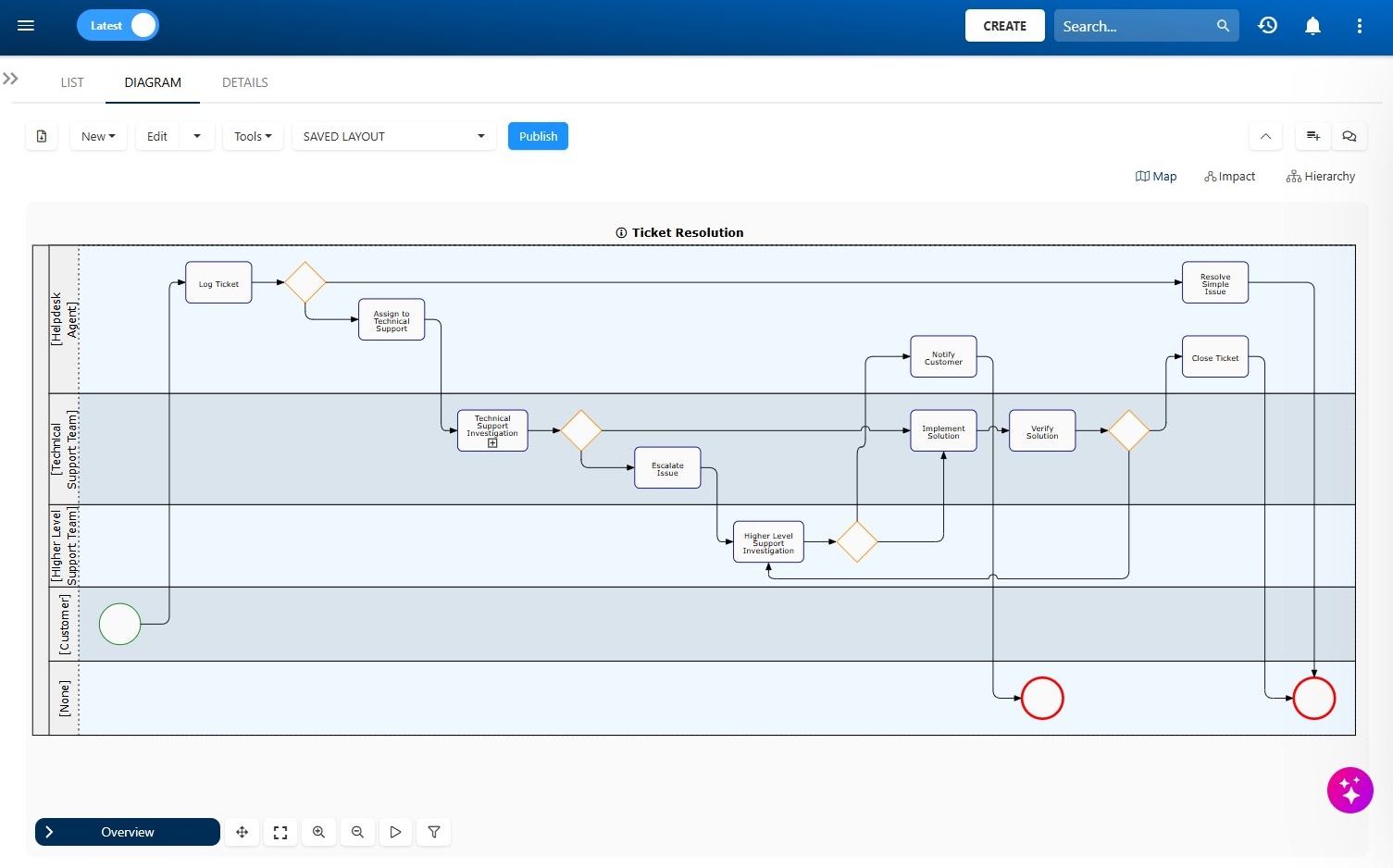Toggle the Latest version switch

(118, 26)
